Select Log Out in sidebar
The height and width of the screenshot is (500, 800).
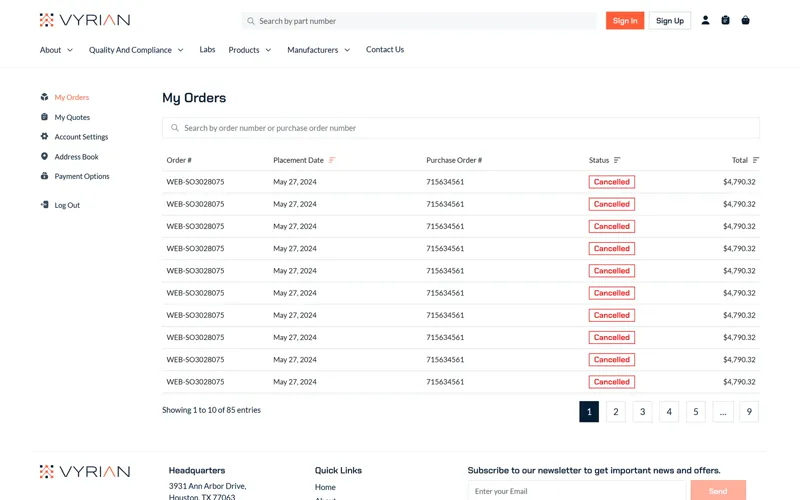coord(67,205)
